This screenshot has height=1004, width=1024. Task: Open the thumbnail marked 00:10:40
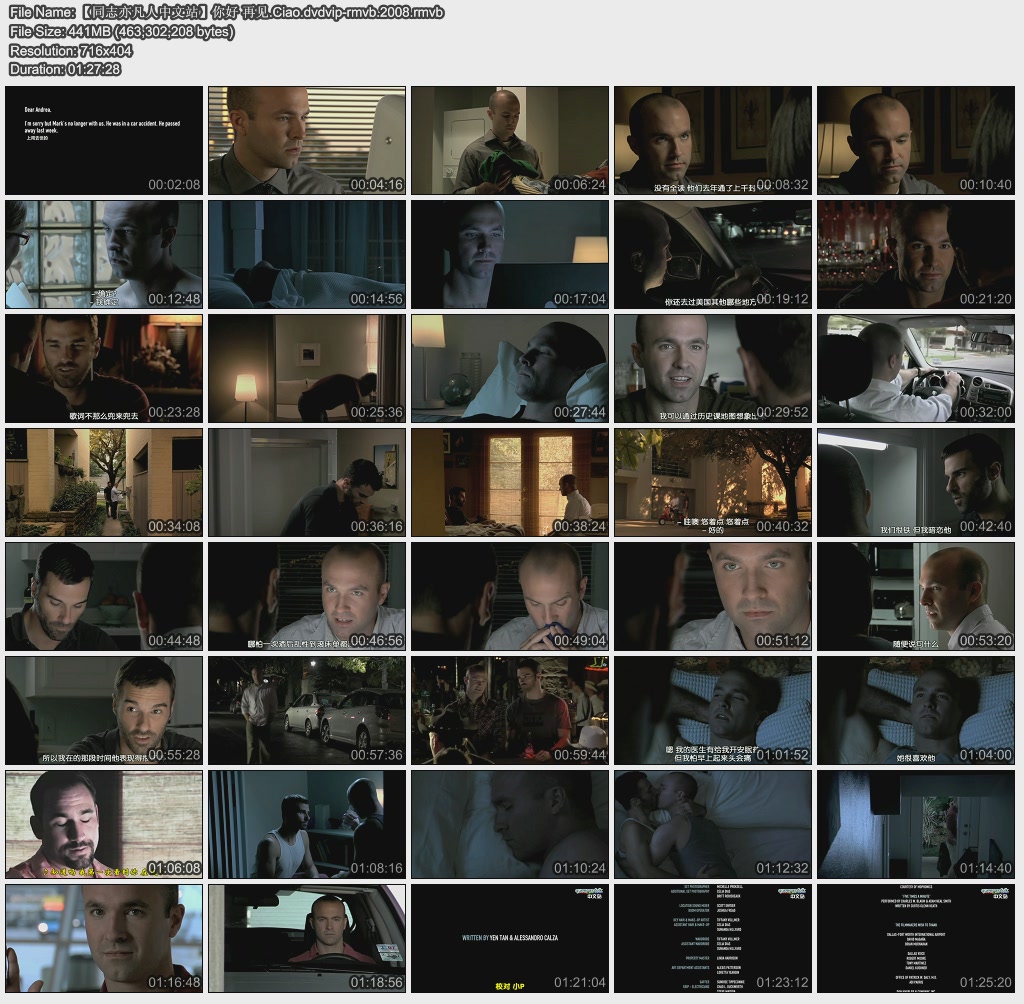[915, 140]
